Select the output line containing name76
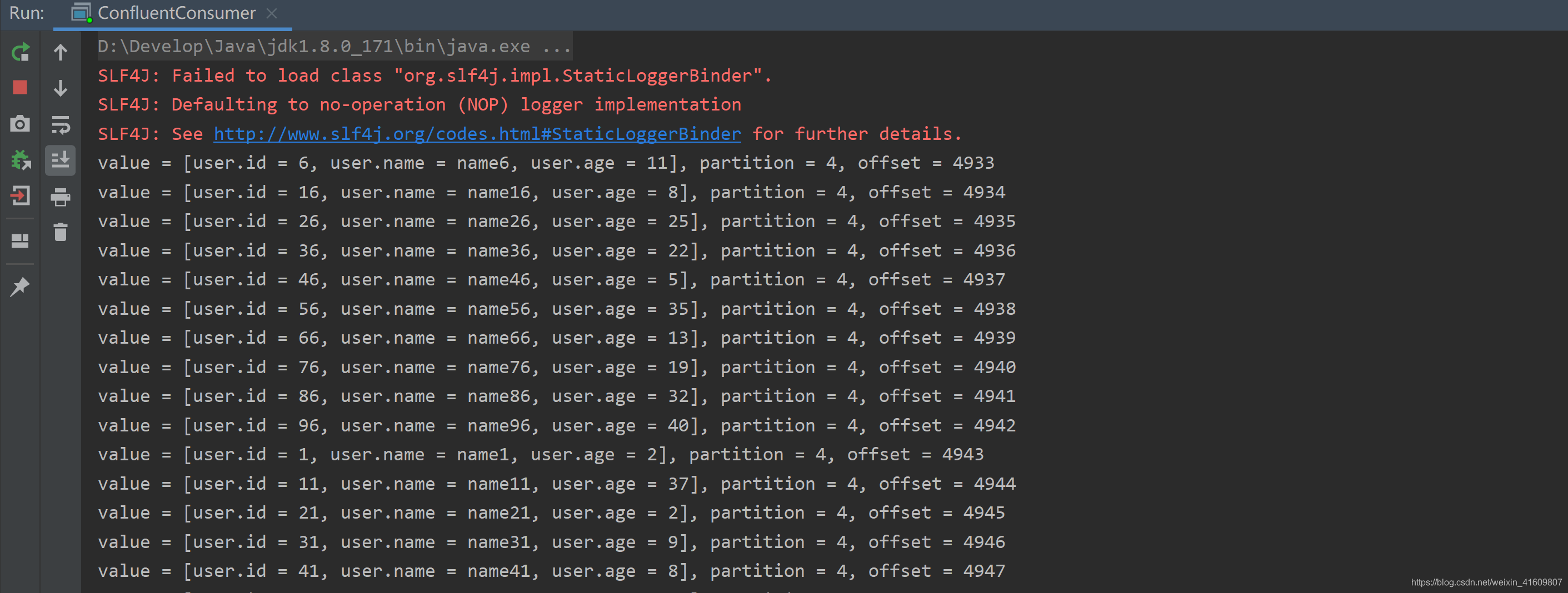 pyautogui.click(x=556, y=368)
